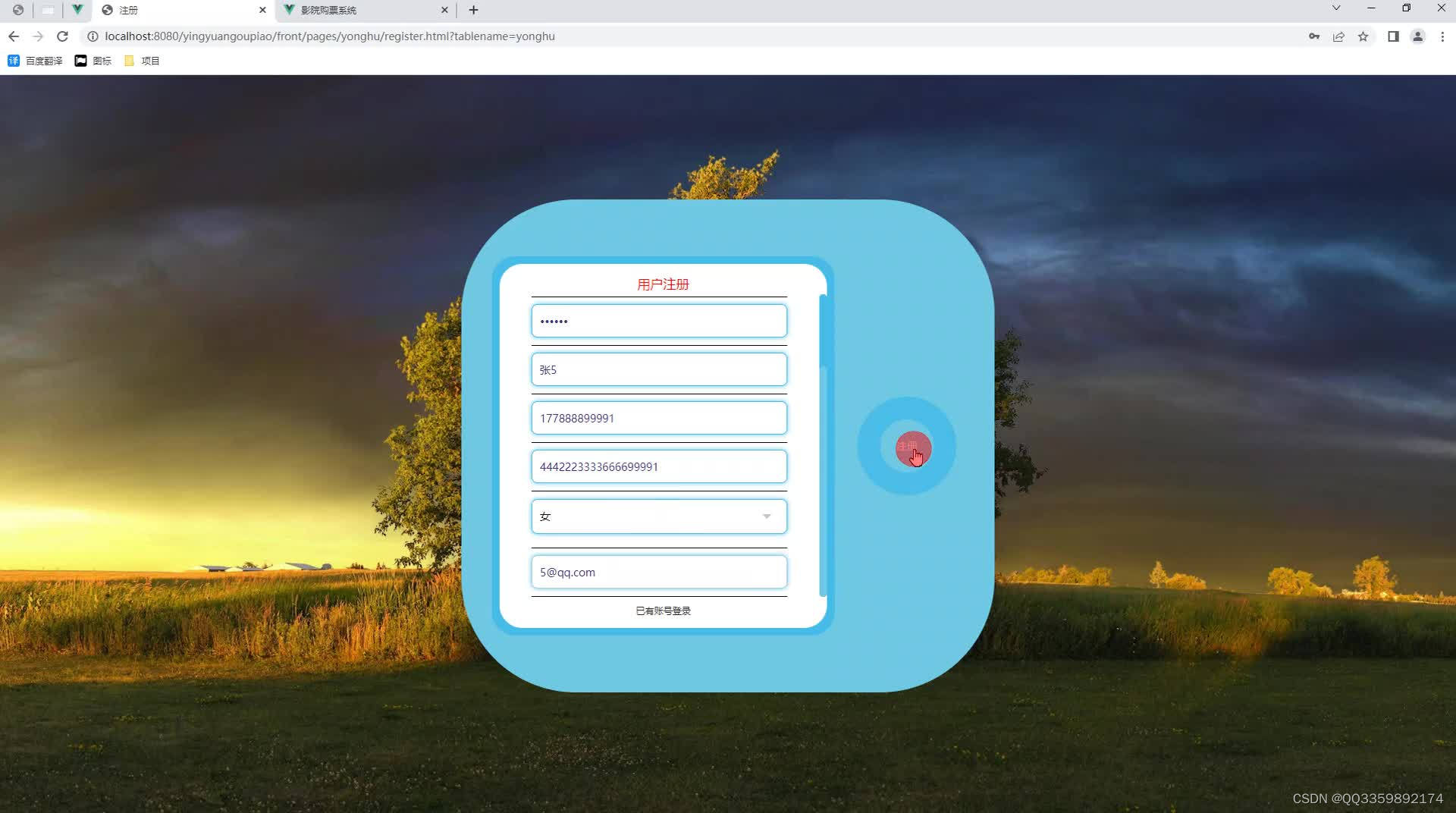Open 图标 bookmark

coord(93,61)
